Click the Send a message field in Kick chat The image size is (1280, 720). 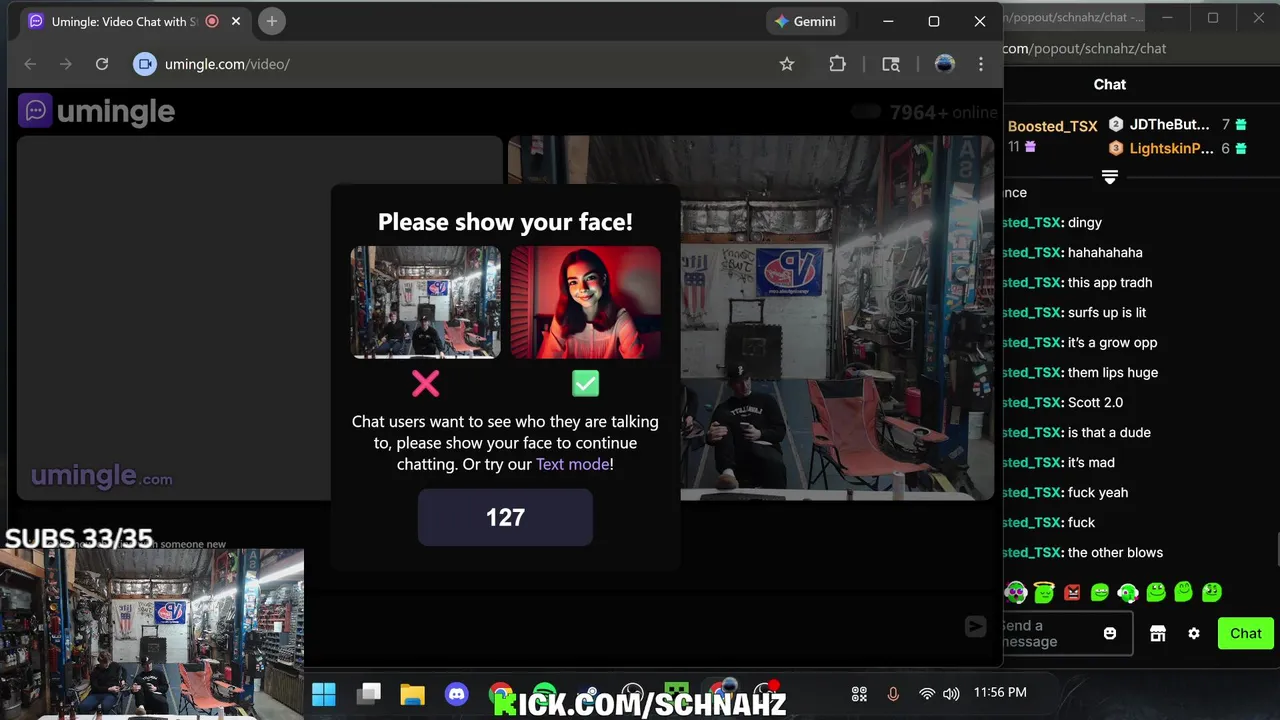pyautogui.click(x=1066, y=634)
